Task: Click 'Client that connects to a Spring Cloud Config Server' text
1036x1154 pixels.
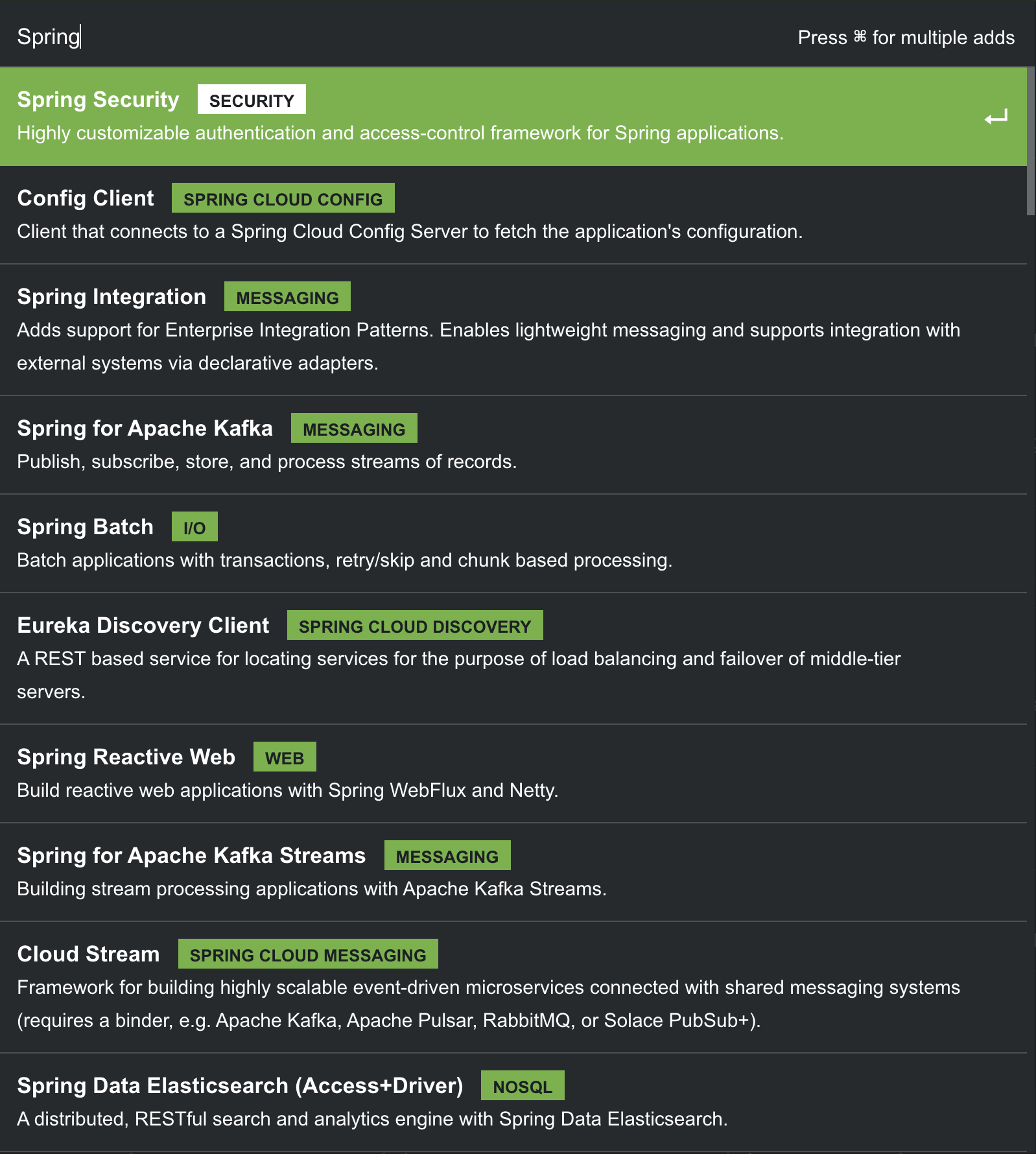Action: (410, 231)
